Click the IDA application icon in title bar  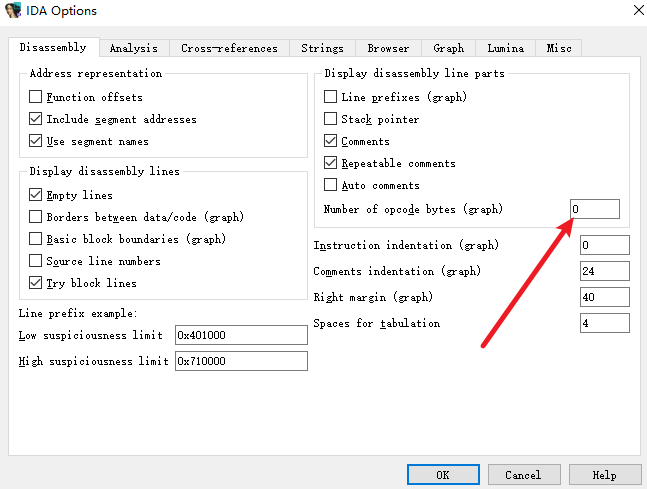[12, 10]
